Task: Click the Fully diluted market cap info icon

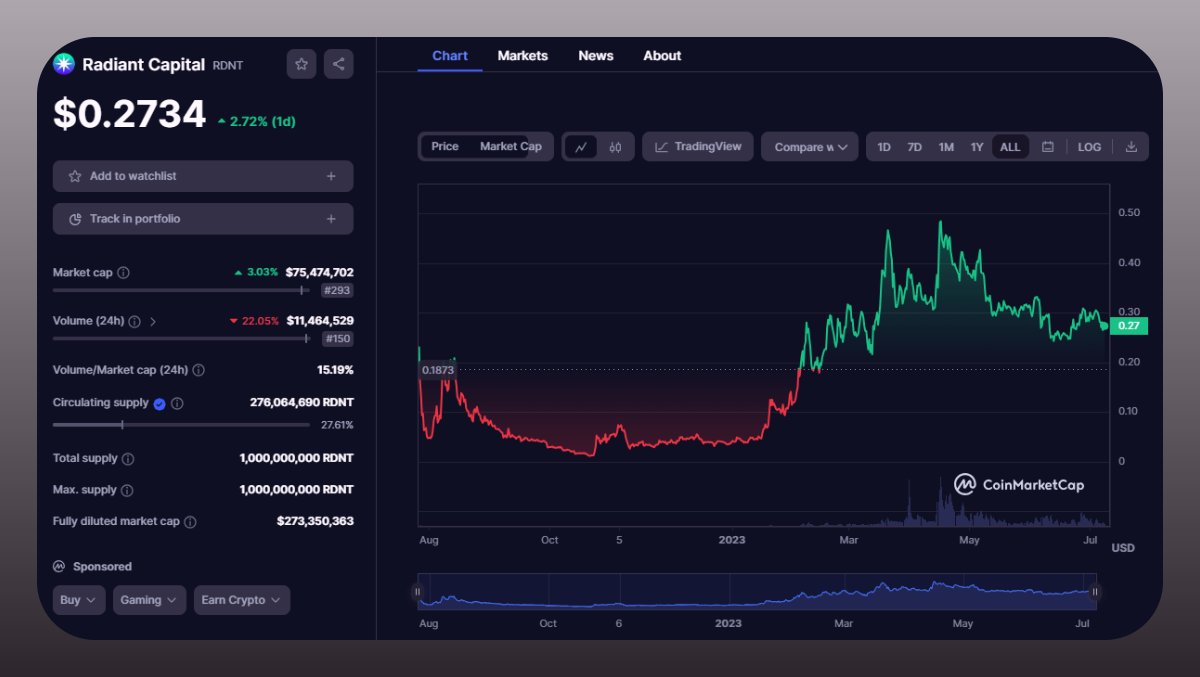Action: [190, 522]
